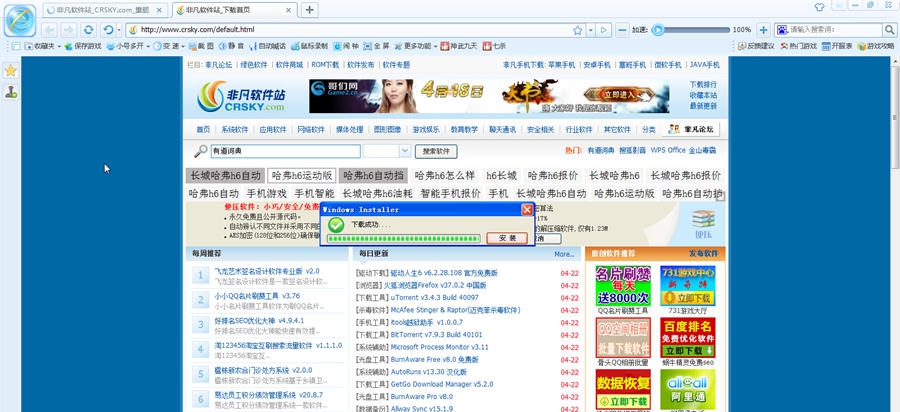The image size is (900, 412).
Task: Click the address bar URL field
Action: click(x=350, y=30)
